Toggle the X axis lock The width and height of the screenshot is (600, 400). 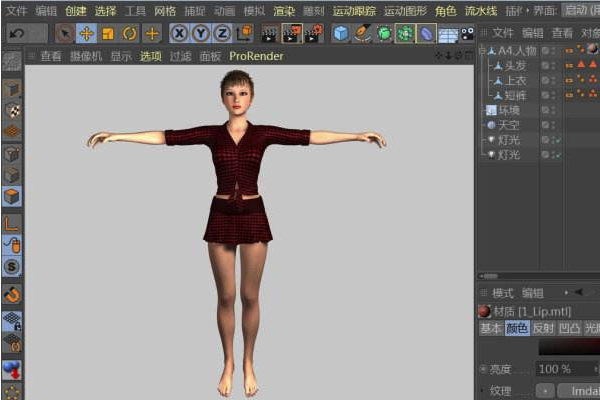pos(179,33)
